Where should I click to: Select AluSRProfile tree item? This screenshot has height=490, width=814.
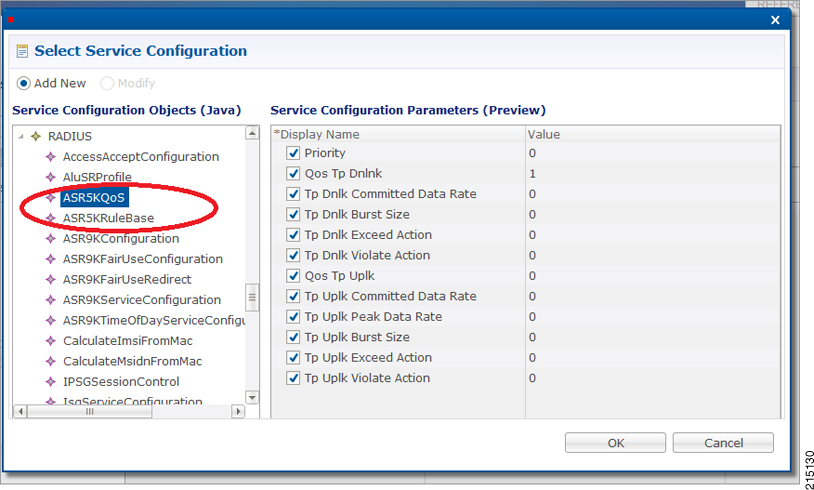(x=97, y=177)
